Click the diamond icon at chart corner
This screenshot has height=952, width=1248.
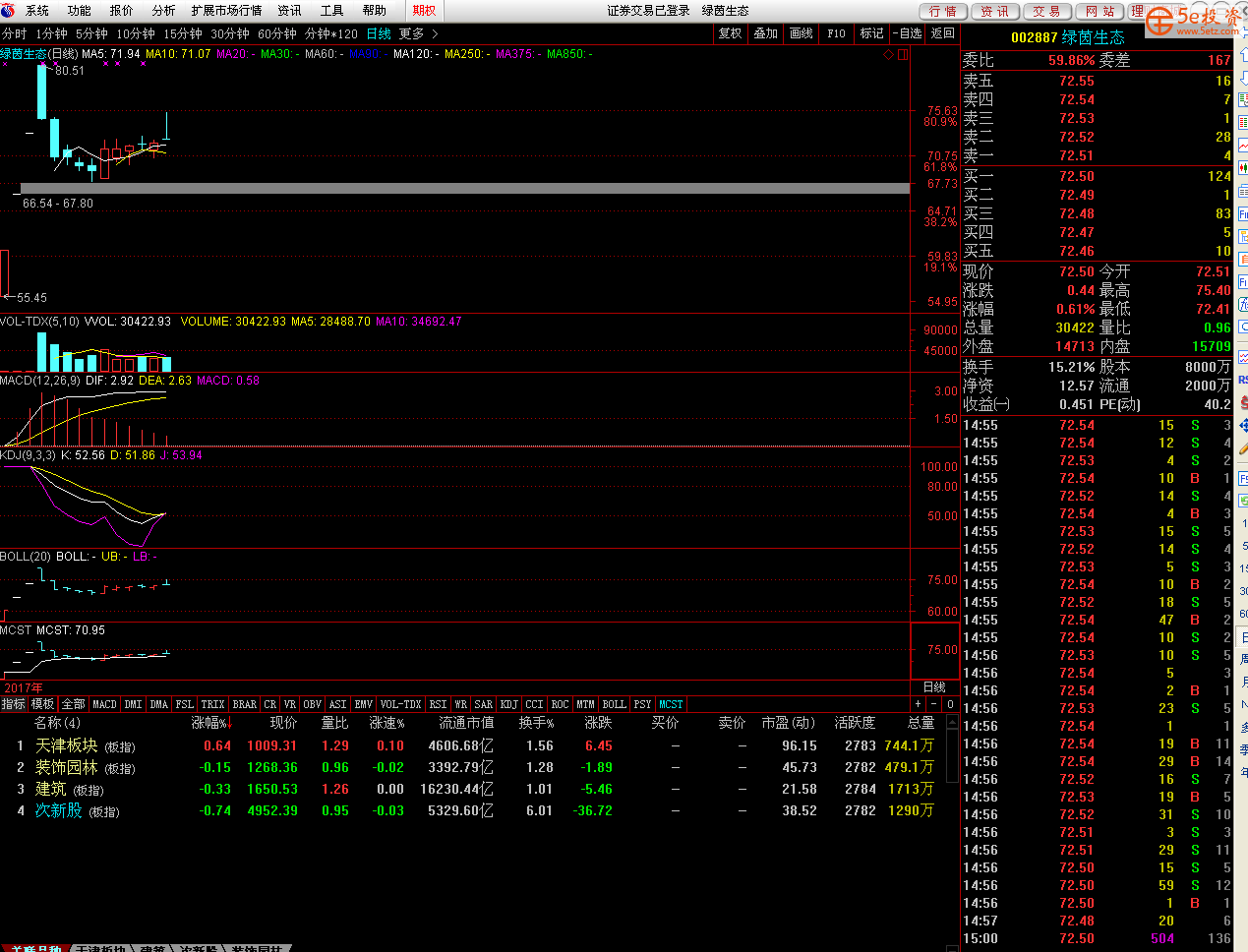[x=889, y=55]
